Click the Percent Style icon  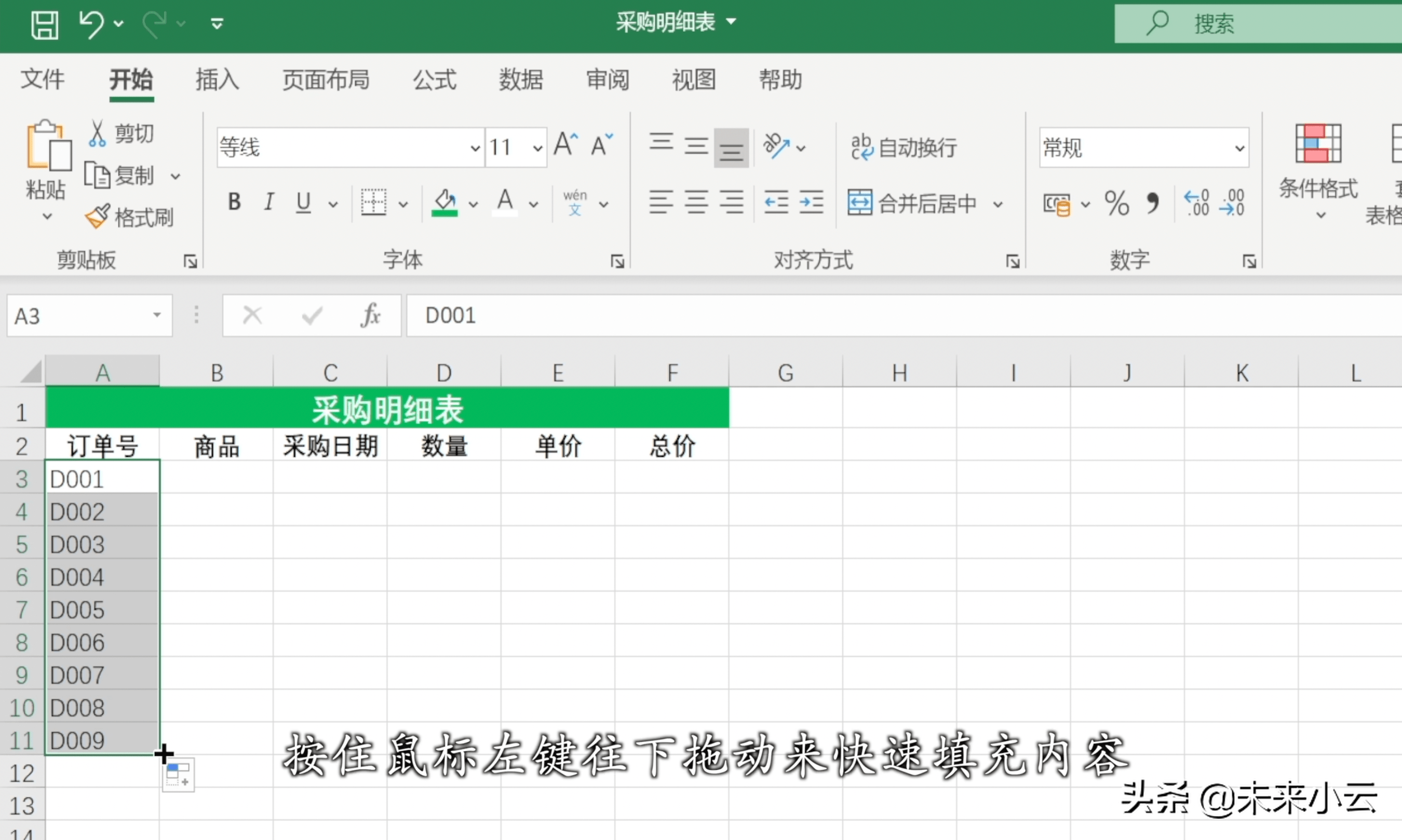pyautogui.click(x=1116, y=203)
